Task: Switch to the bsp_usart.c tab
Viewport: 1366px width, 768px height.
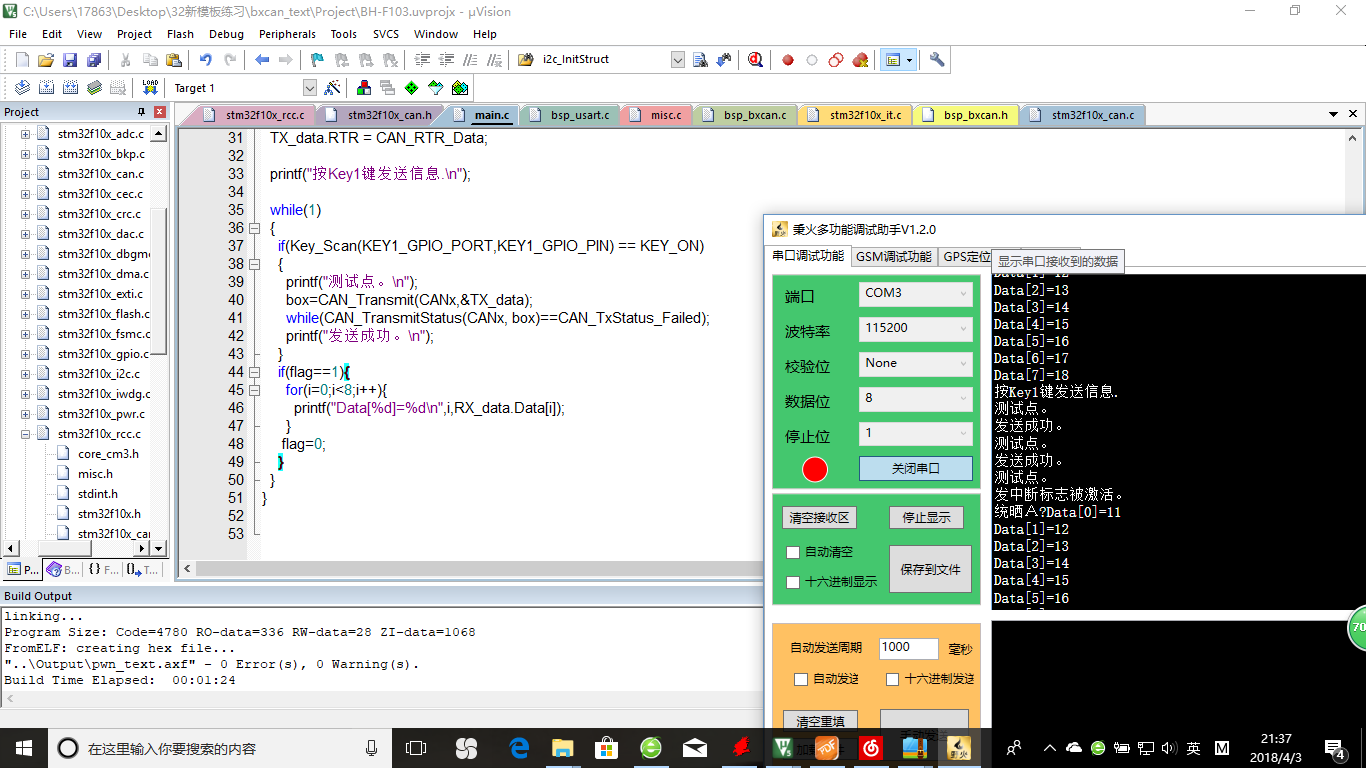Action: coord(579,115)
